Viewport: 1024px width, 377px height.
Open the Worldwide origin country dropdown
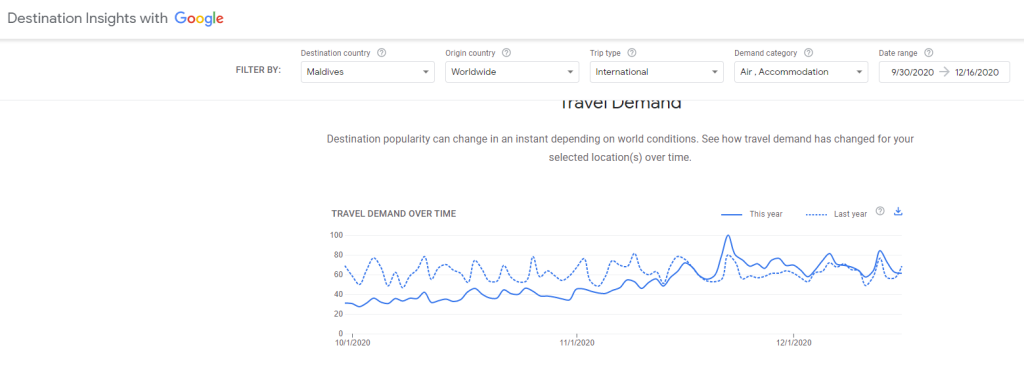tap(512, 72)
